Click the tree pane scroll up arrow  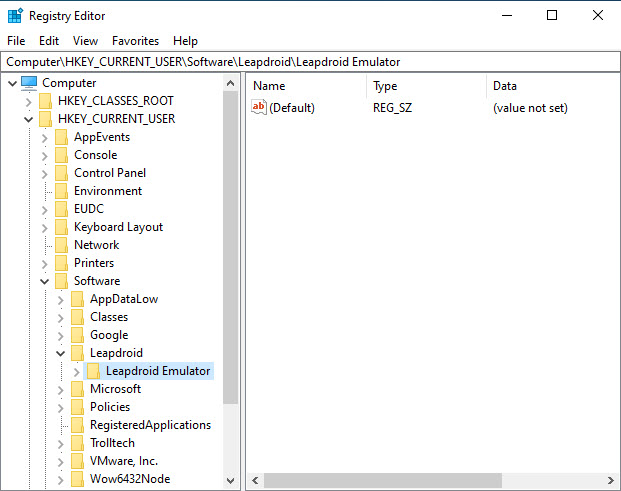(230, 83)
